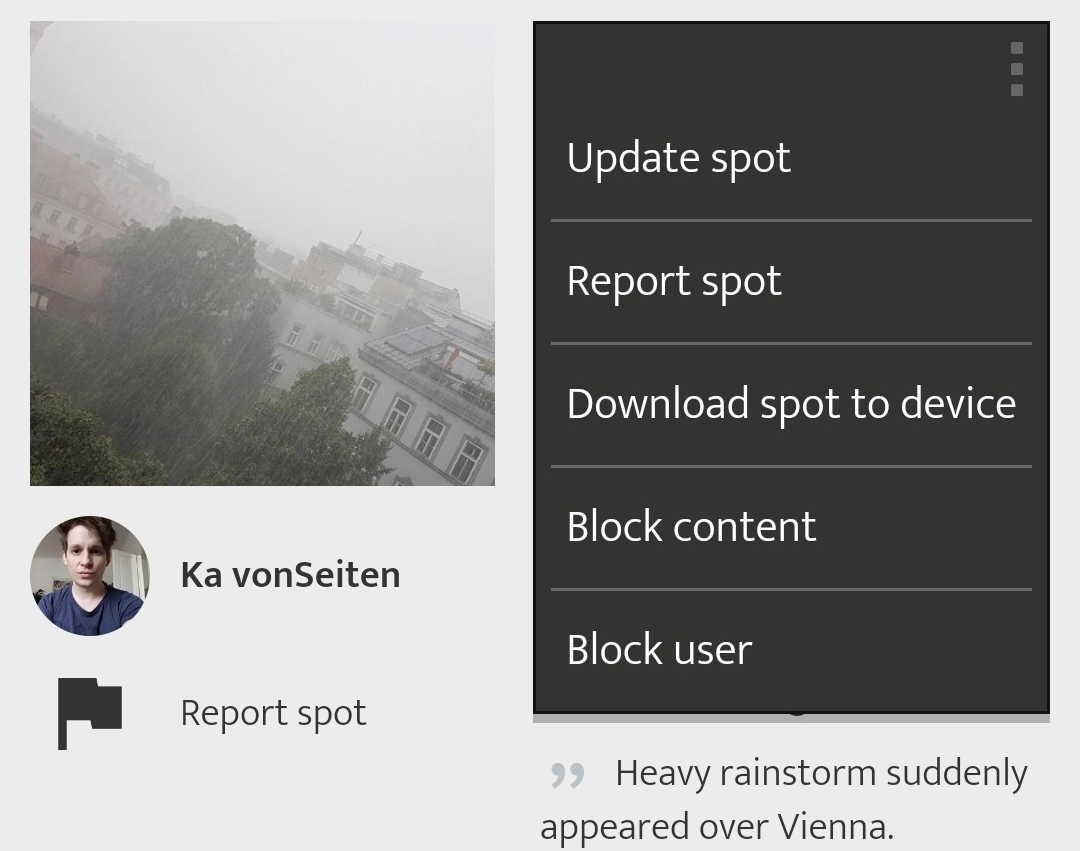This screenshot has width=1080, height=851.
Task: Tap the three-dot overflow menu icon
Action: tap(1016, 69)
